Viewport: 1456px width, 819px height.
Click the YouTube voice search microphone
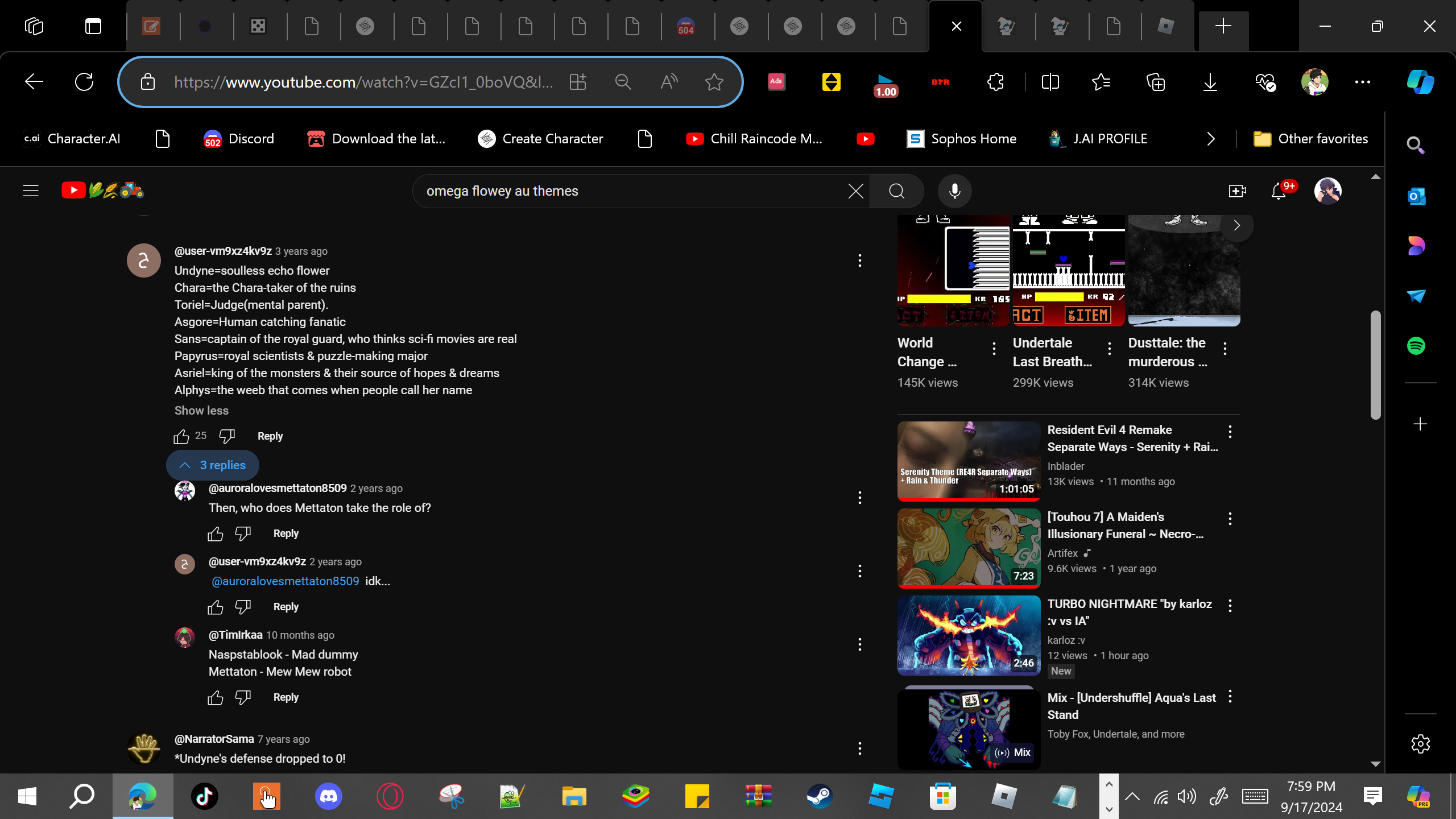coord(954,191)
